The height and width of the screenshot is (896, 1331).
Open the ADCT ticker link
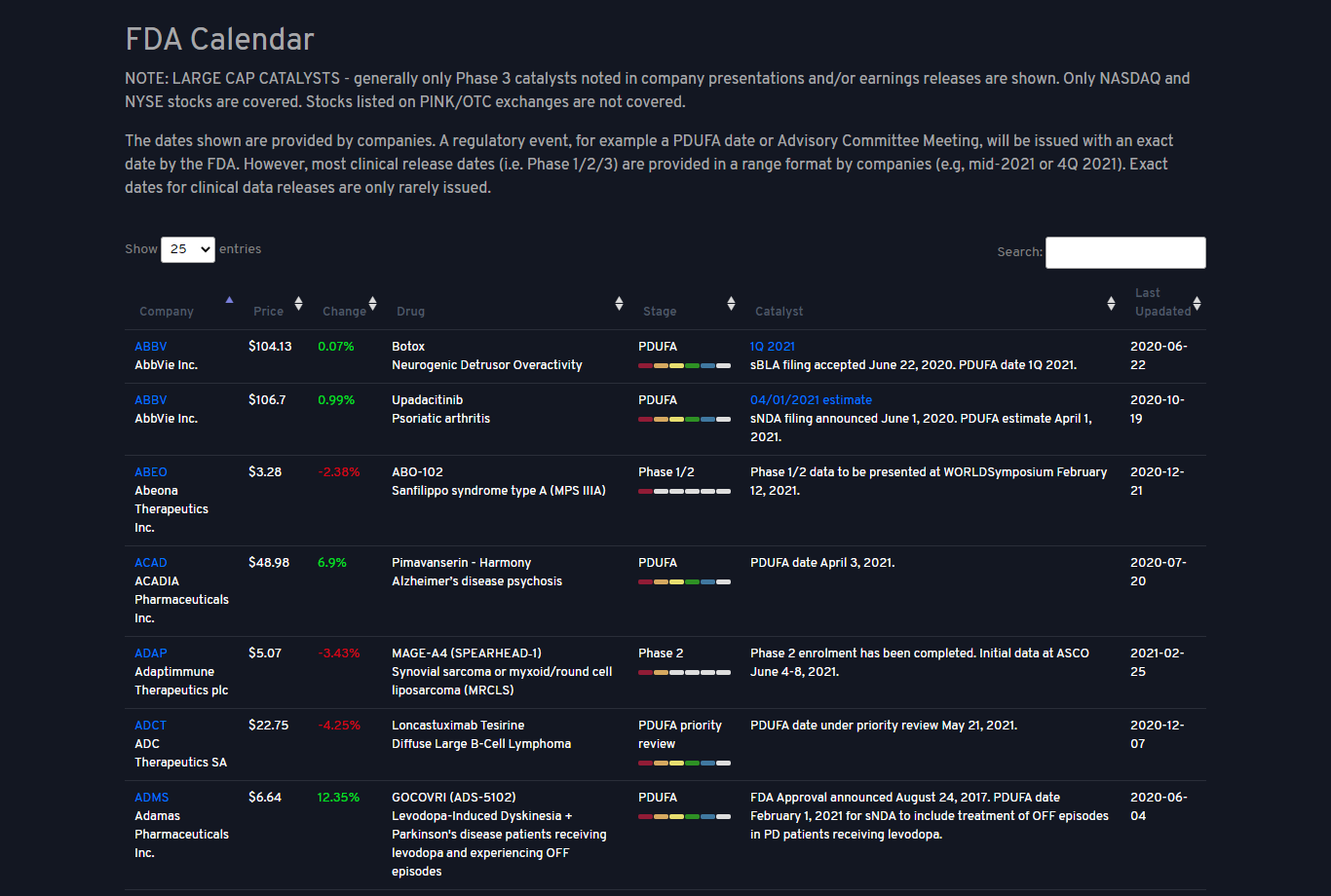coord(151,726)
